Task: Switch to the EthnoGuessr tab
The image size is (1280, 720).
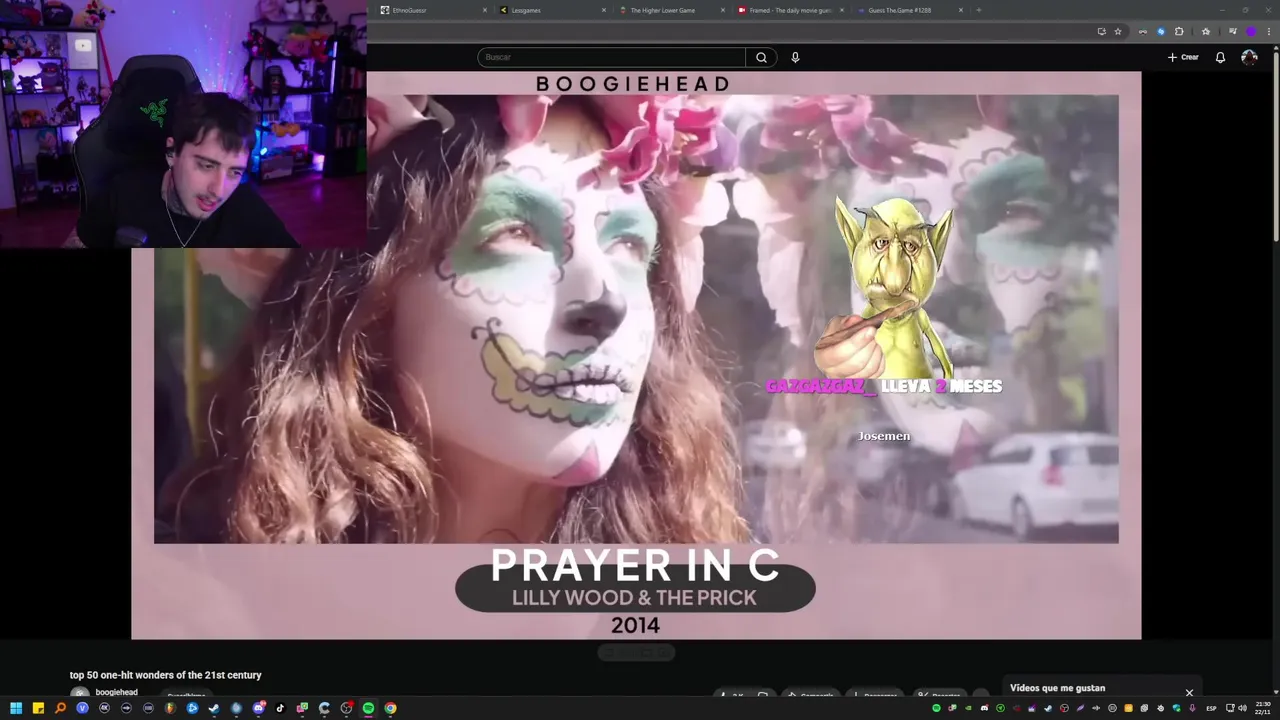Action: pos(430,10)
